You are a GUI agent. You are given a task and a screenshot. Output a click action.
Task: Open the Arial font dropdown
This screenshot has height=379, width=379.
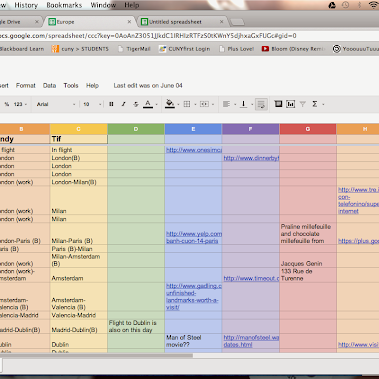click(x=56, y=104)
